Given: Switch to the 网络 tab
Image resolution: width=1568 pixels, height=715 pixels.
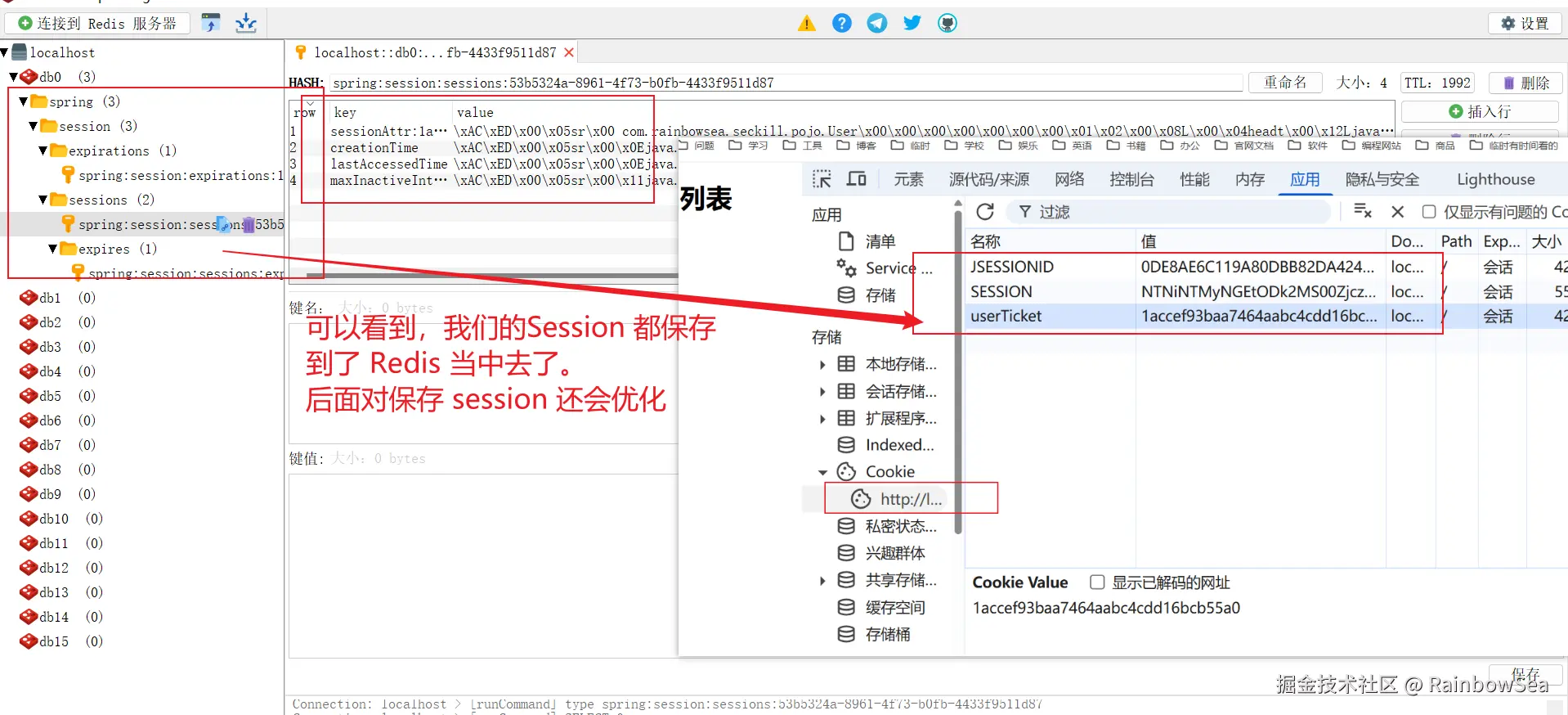Looking at the screenshot, I should [x=1069, y=179].
